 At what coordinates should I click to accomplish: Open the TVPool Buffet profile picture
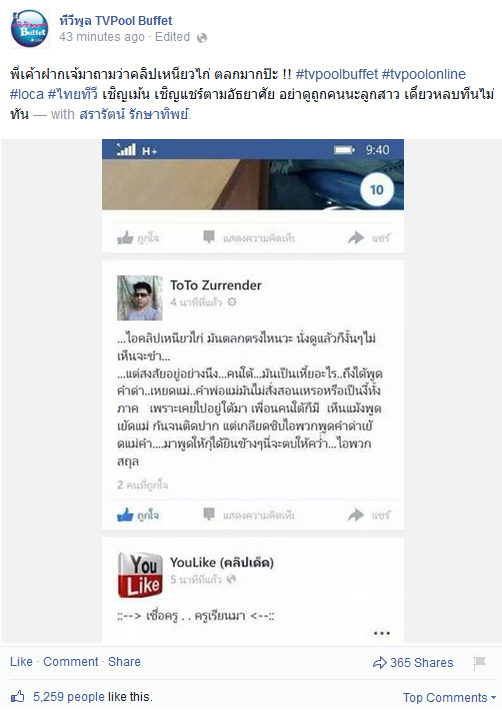[x=30, y=28]
